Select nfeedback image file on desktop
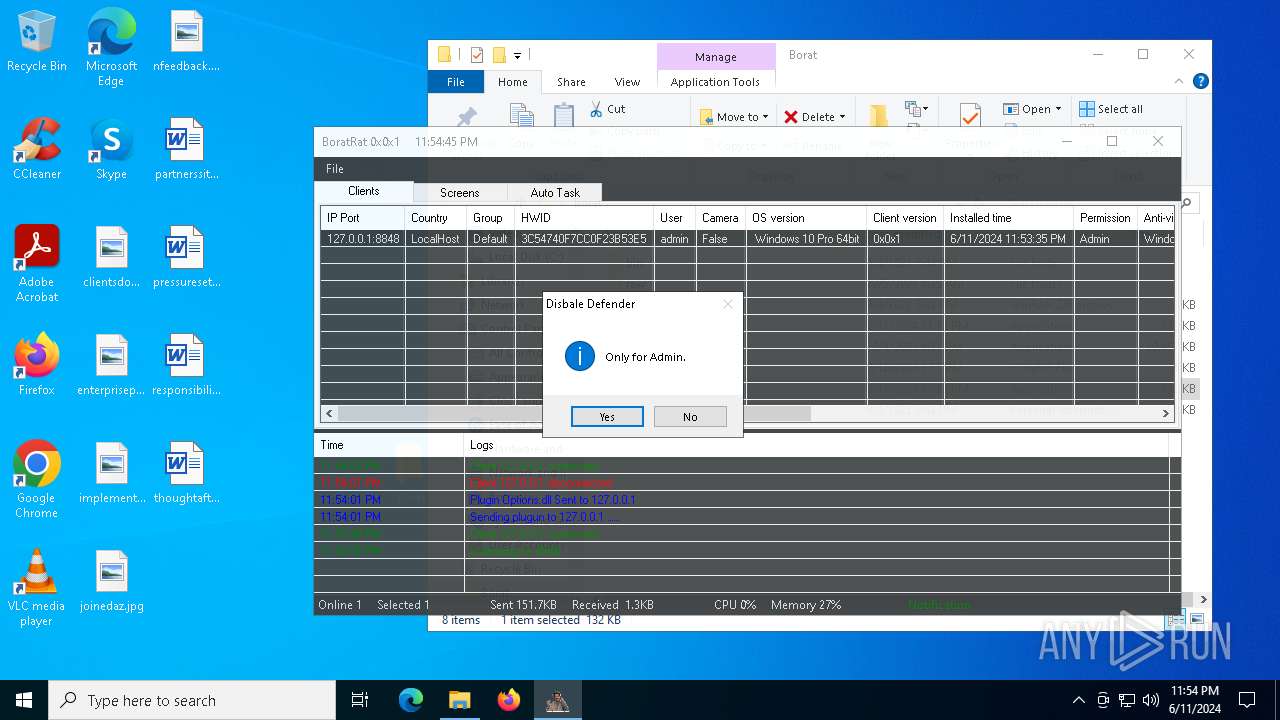The height and width of the screenshot is (720, 1280). (186, 42)
